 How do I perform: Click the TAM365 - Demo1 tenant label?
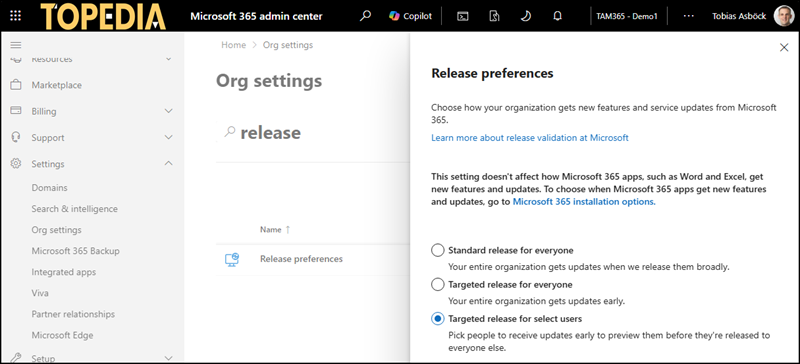pyautogui.click(x=627, y=16)
